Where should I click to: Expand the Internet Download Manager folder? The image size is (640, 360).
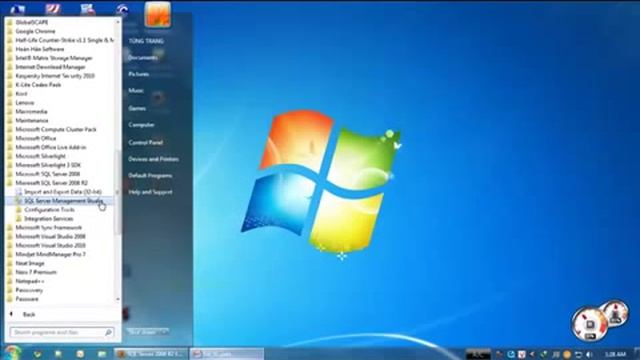[x=50, y=67]
